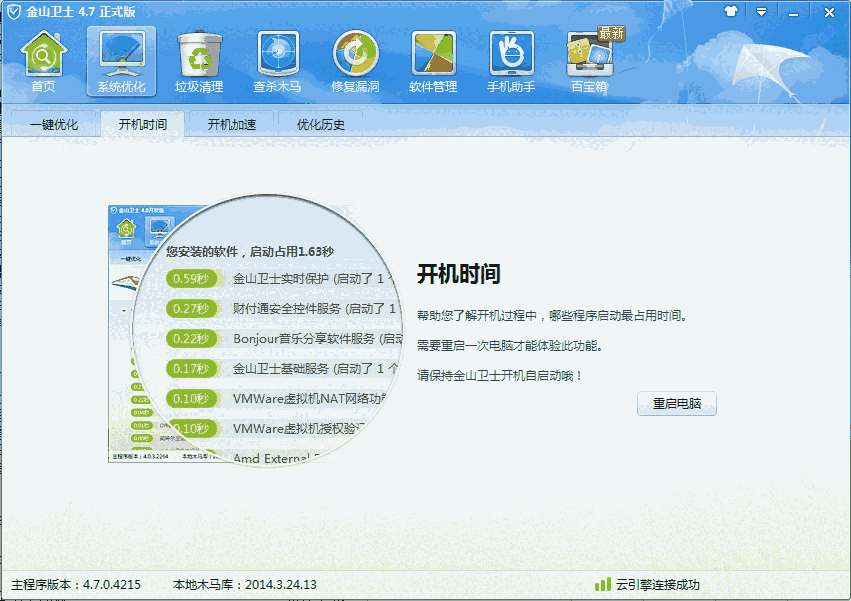This screenshot has width=851, height=601.
Task: Click the Kingsoft shield logo in title bar
Action: coord(14,12)
